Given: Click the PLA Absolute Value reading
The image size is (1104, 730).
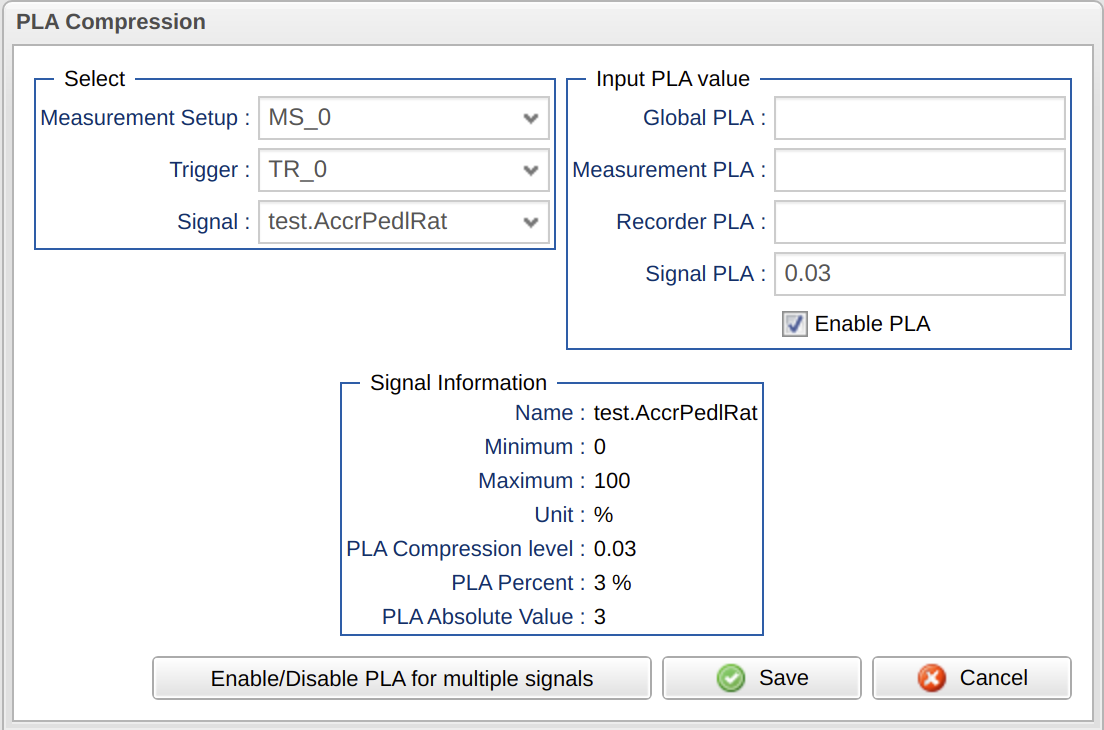Looking at the screenshot, I should (600, 617).
